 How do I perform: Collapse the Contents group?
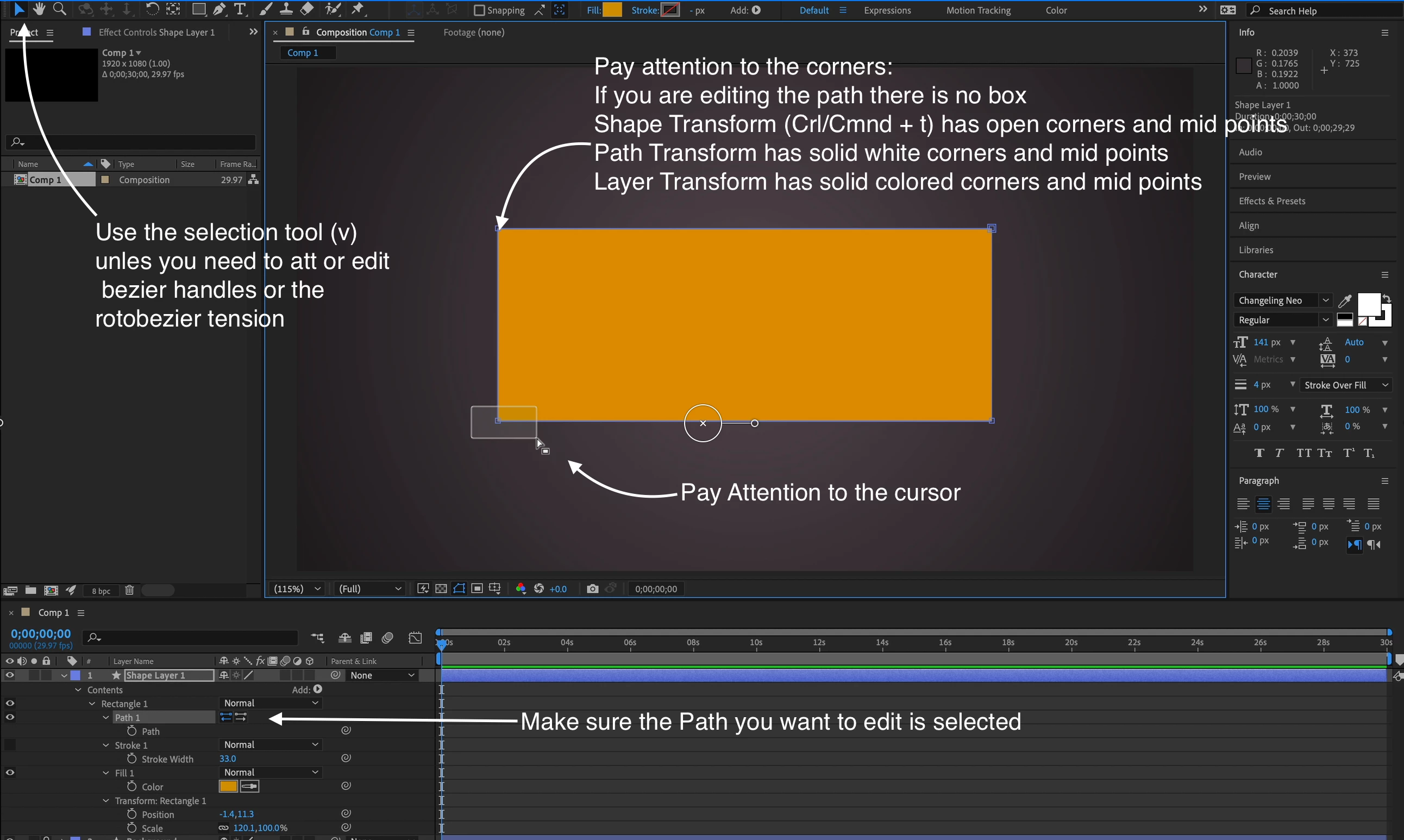pyautogui.click(x=78, y=689)
